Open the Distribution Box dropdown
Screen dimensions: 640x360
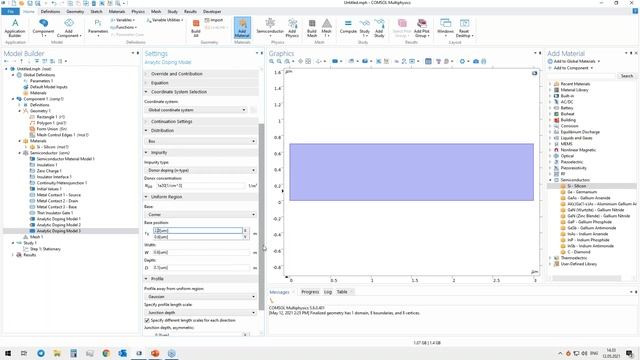[x=200, y=141]
